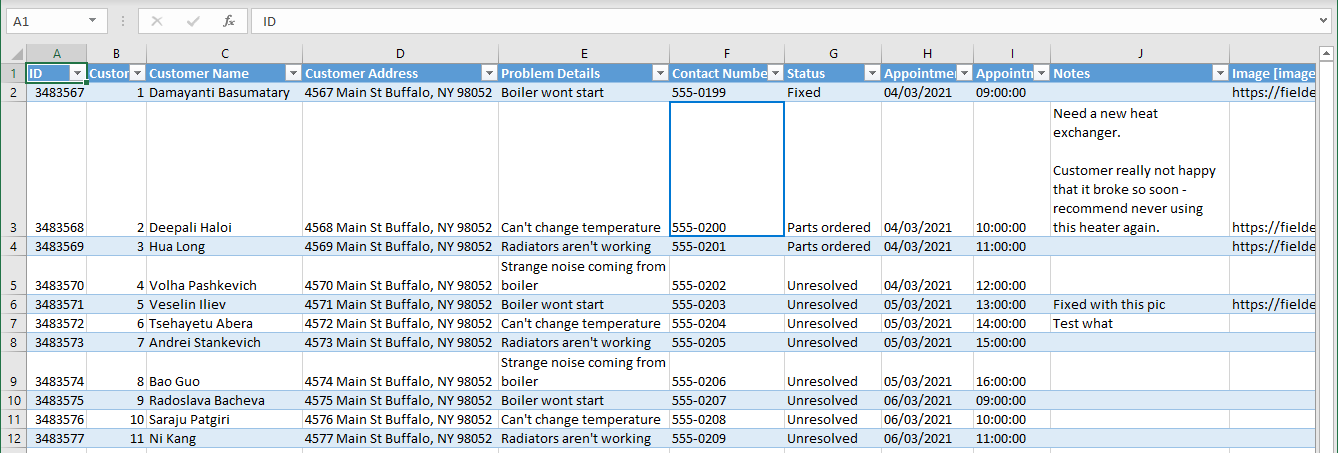The height and width of the screenshot is (453, 1338).
Task: Open Customer Address filter dropdown
Action: click(x=489, y=73)
